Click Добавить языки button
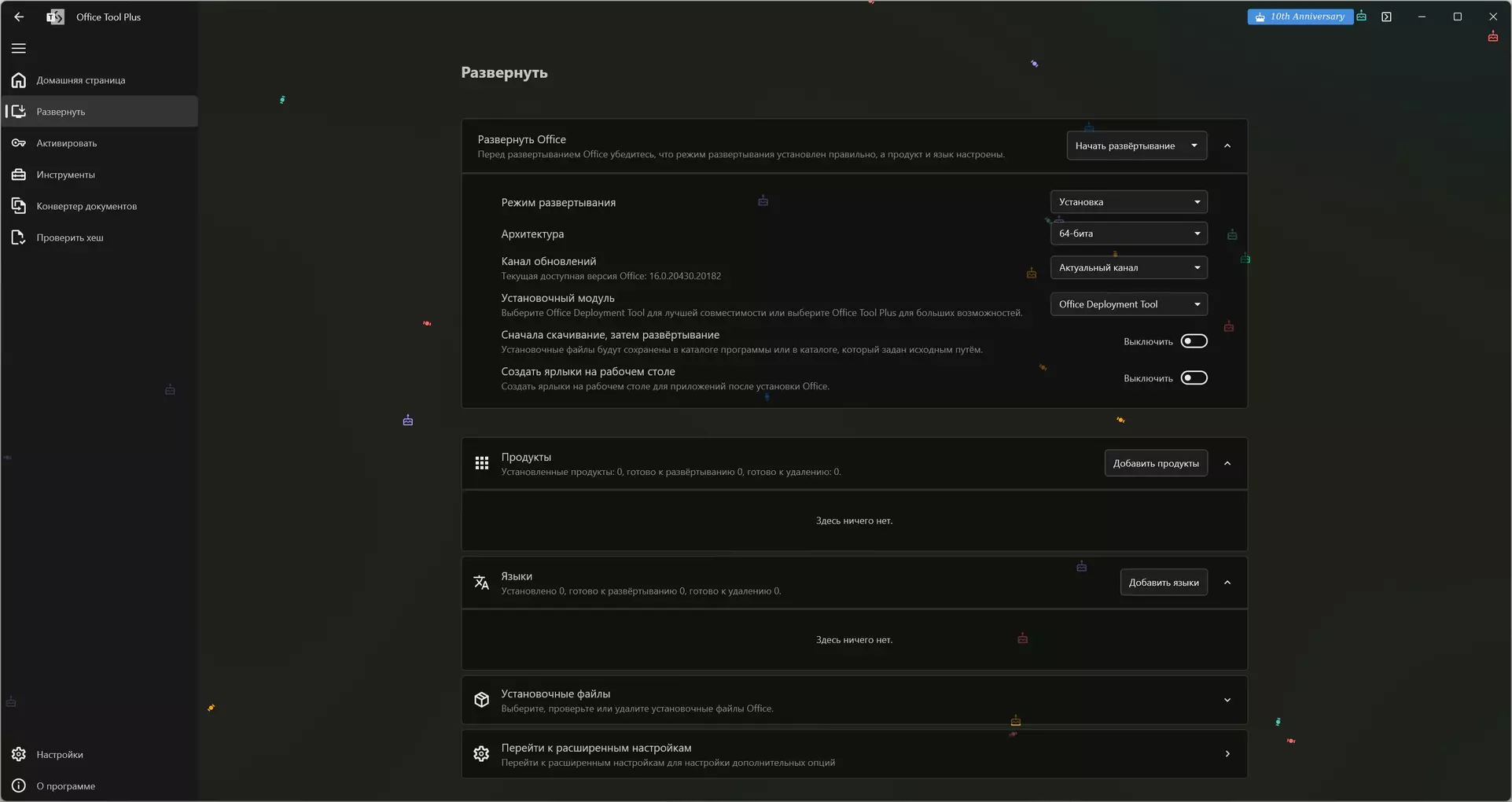Screen dimensions: 1512x802 point(1164,583)
